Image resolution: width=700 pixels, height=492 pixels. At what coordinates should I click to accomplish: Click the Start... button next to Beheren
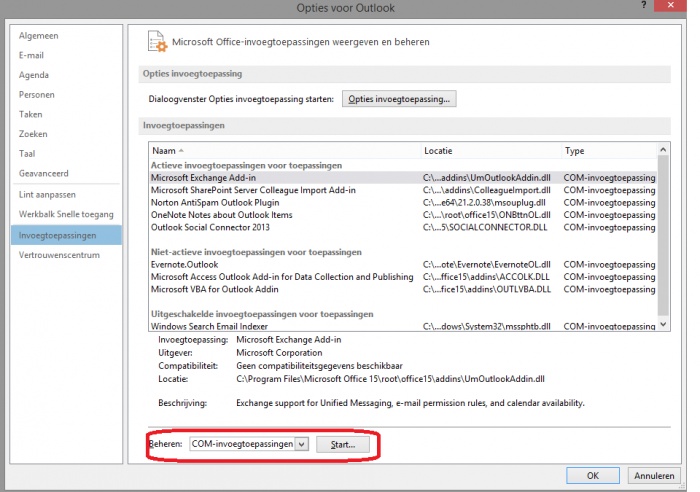click(343, 444)
